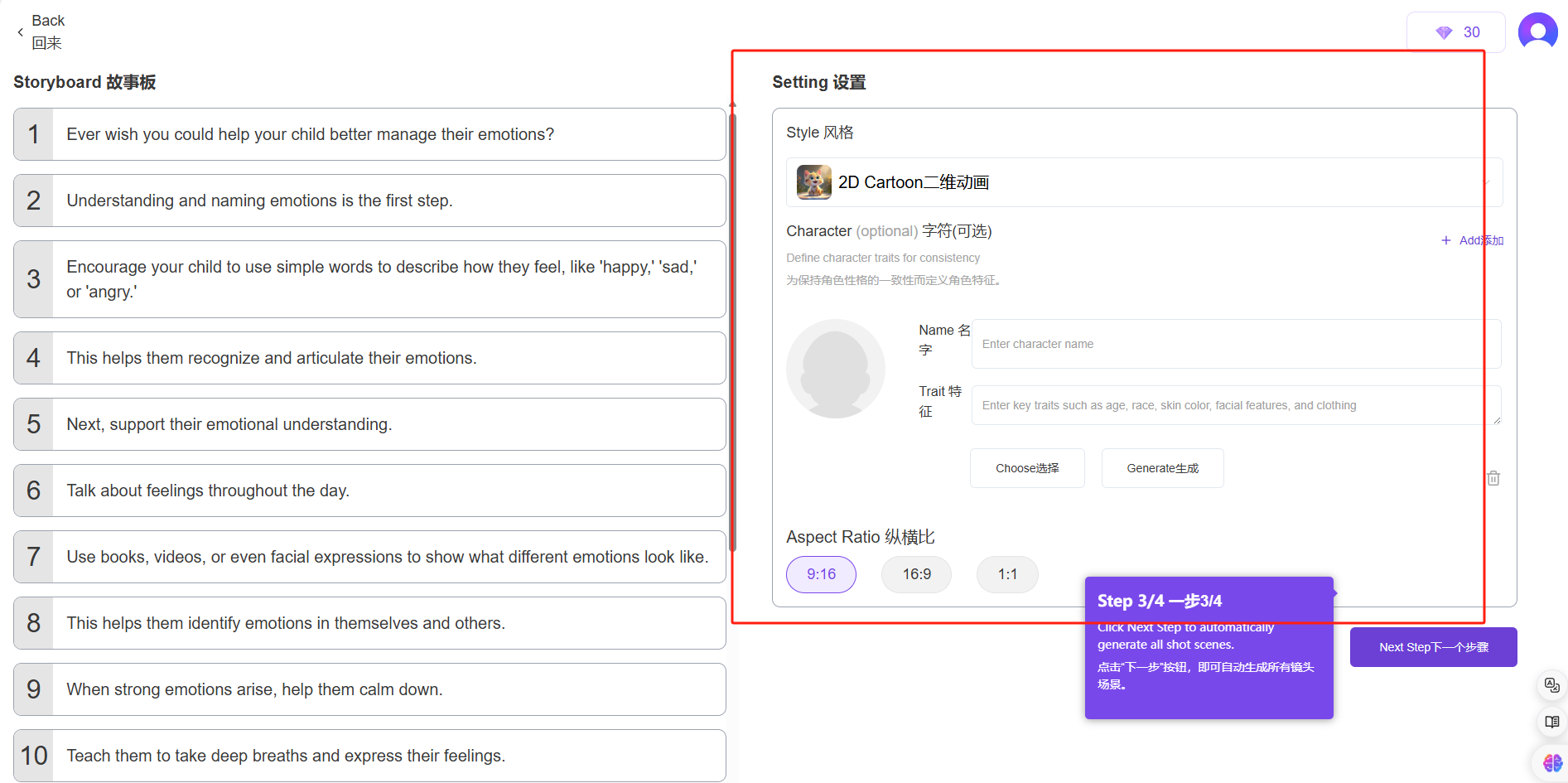Click the translate icon on right edge
Viewport: 1568px width, 783px height.
point(1551,685)
